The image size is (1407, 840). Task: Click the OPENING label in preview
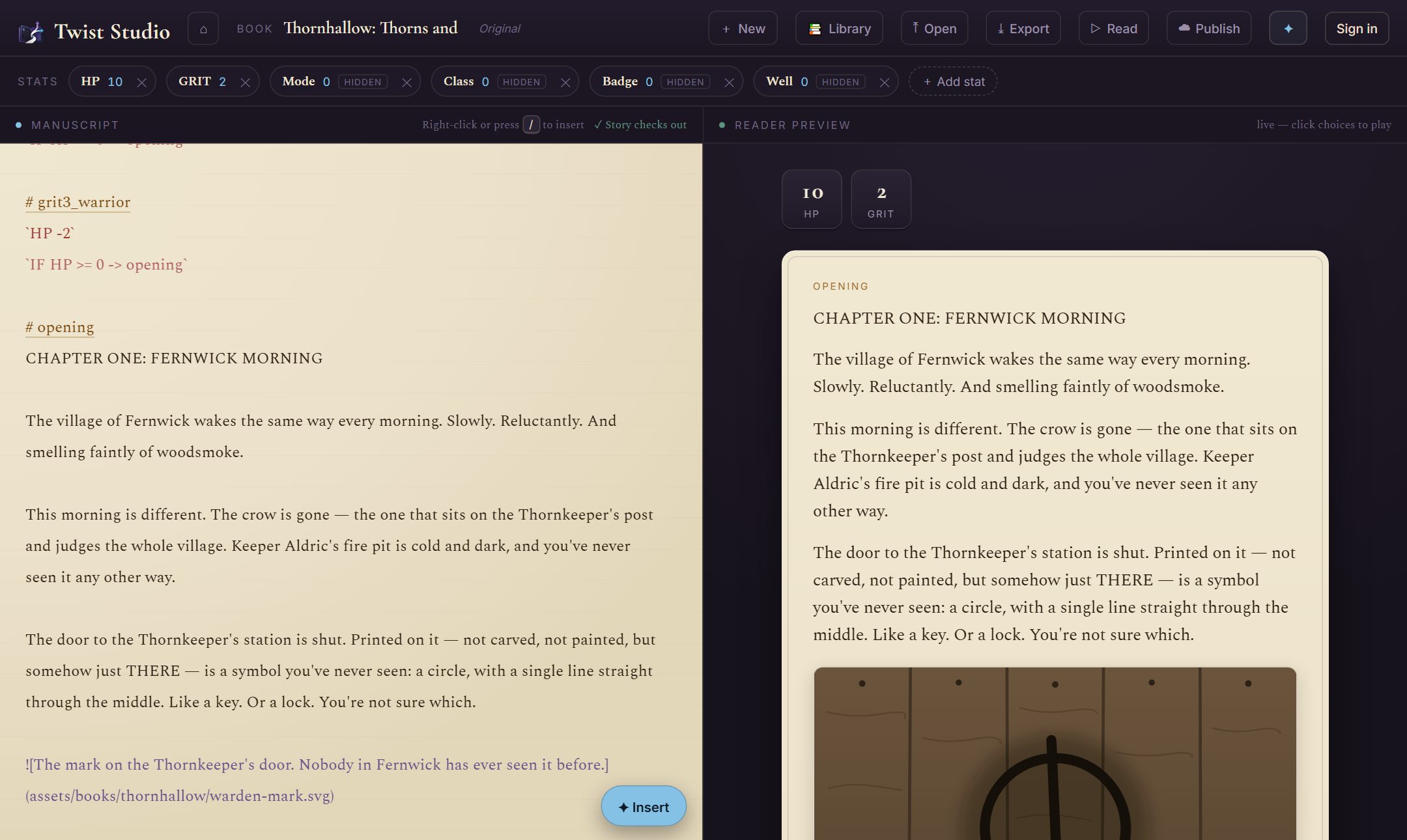click(x=840, y=287)
